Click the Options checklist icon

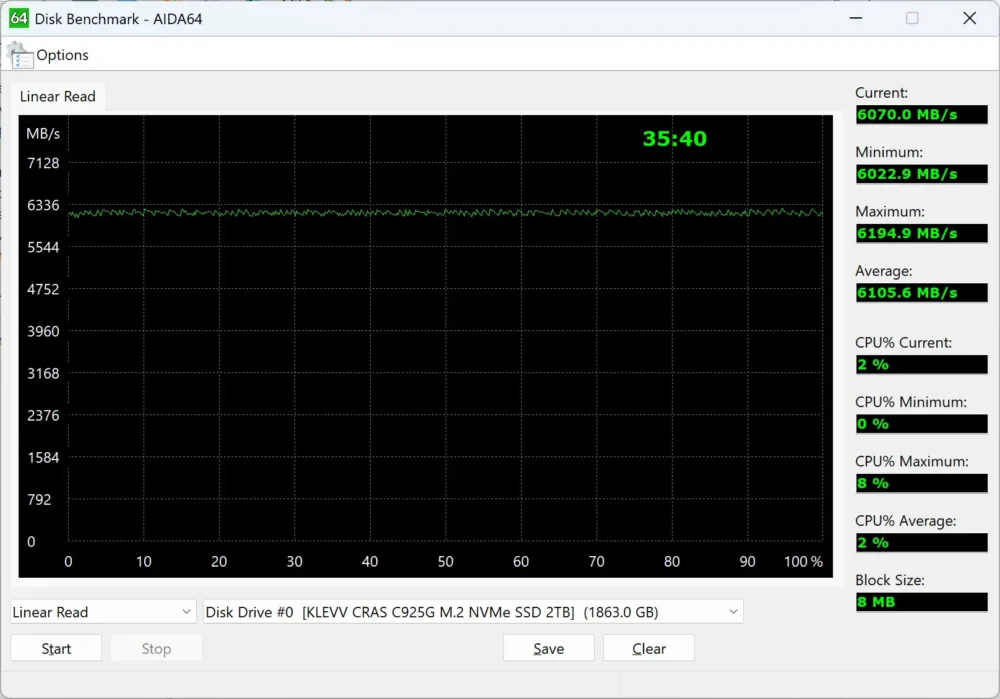click(x=20, y=55)
